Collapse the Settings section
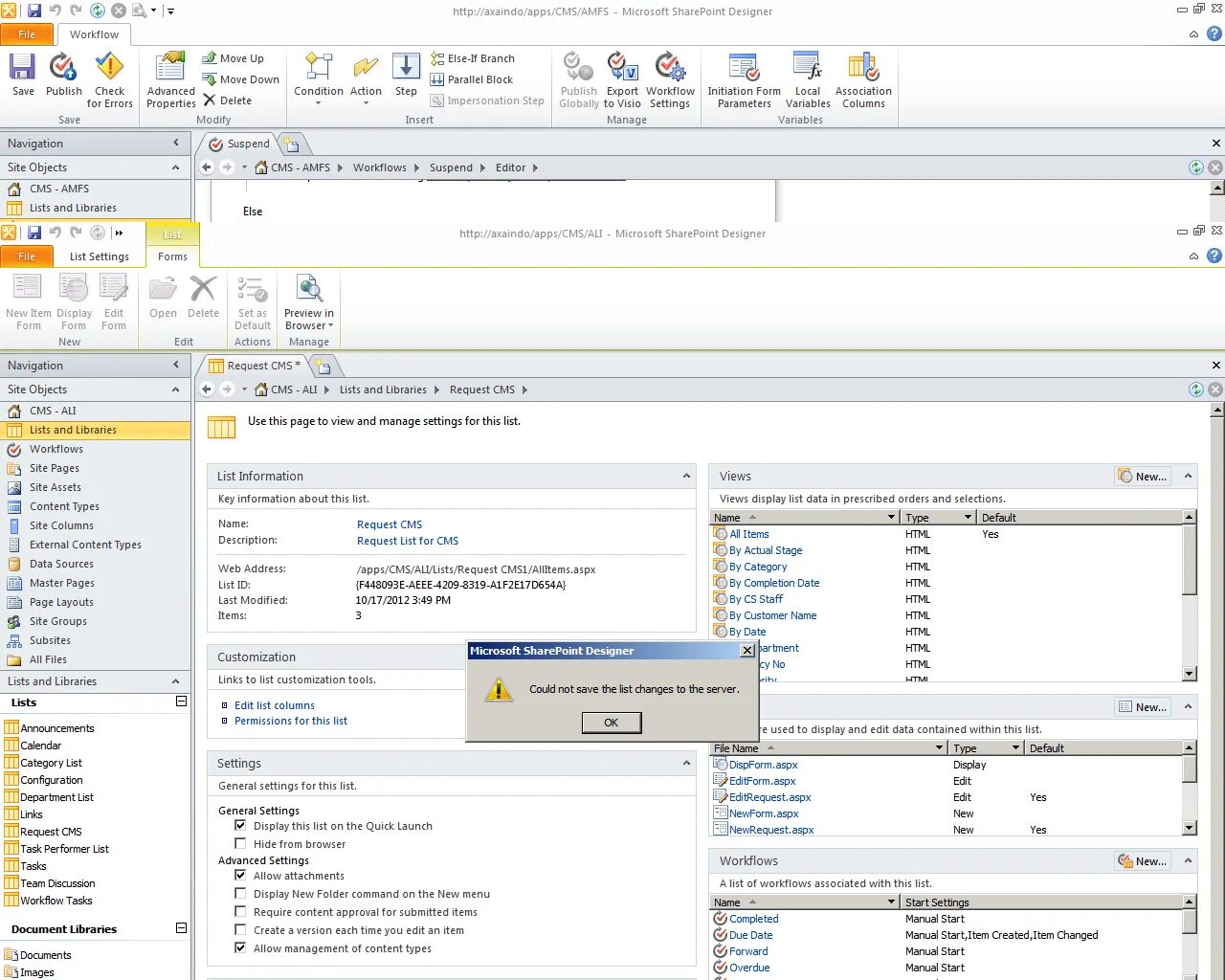This screenshot has height=980, width=1225. 686,763
